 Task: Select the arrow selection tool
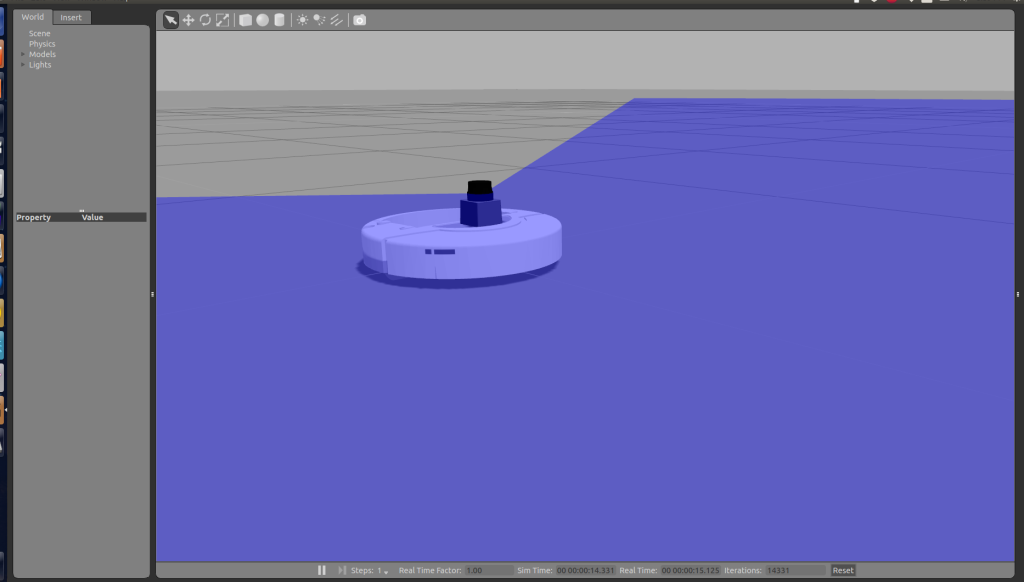tap(171, 19)
